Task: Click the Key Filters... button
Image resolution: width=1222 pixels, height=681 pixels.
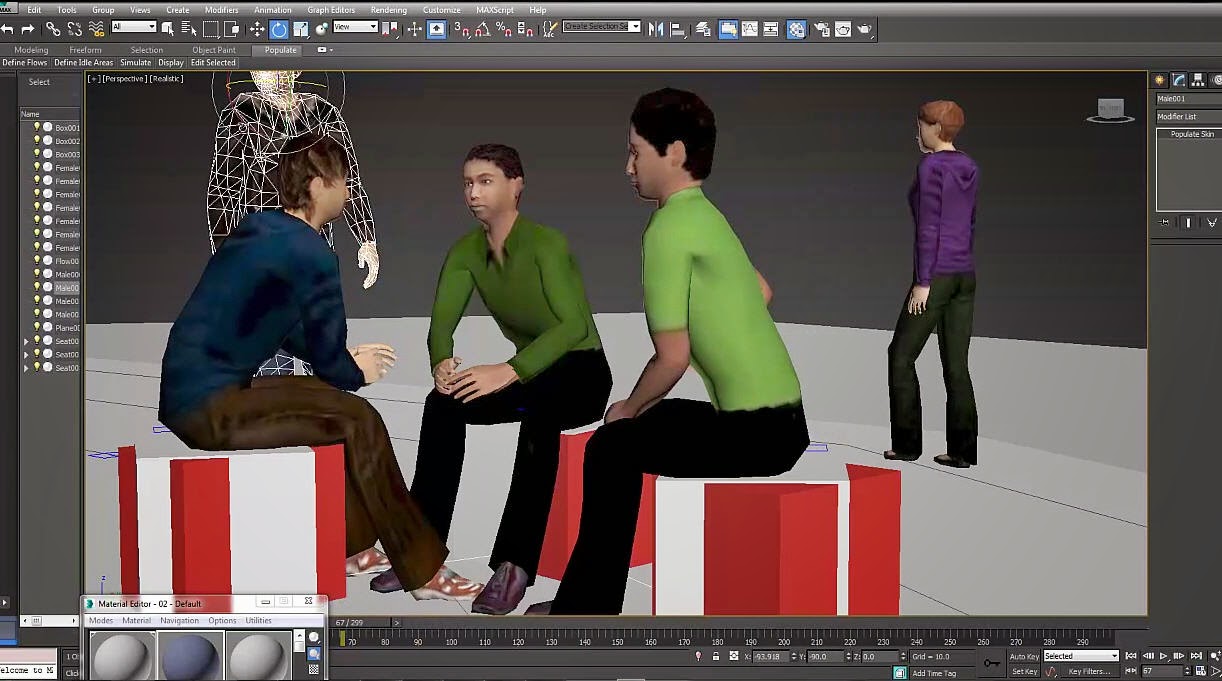Action: (1091, 670)
